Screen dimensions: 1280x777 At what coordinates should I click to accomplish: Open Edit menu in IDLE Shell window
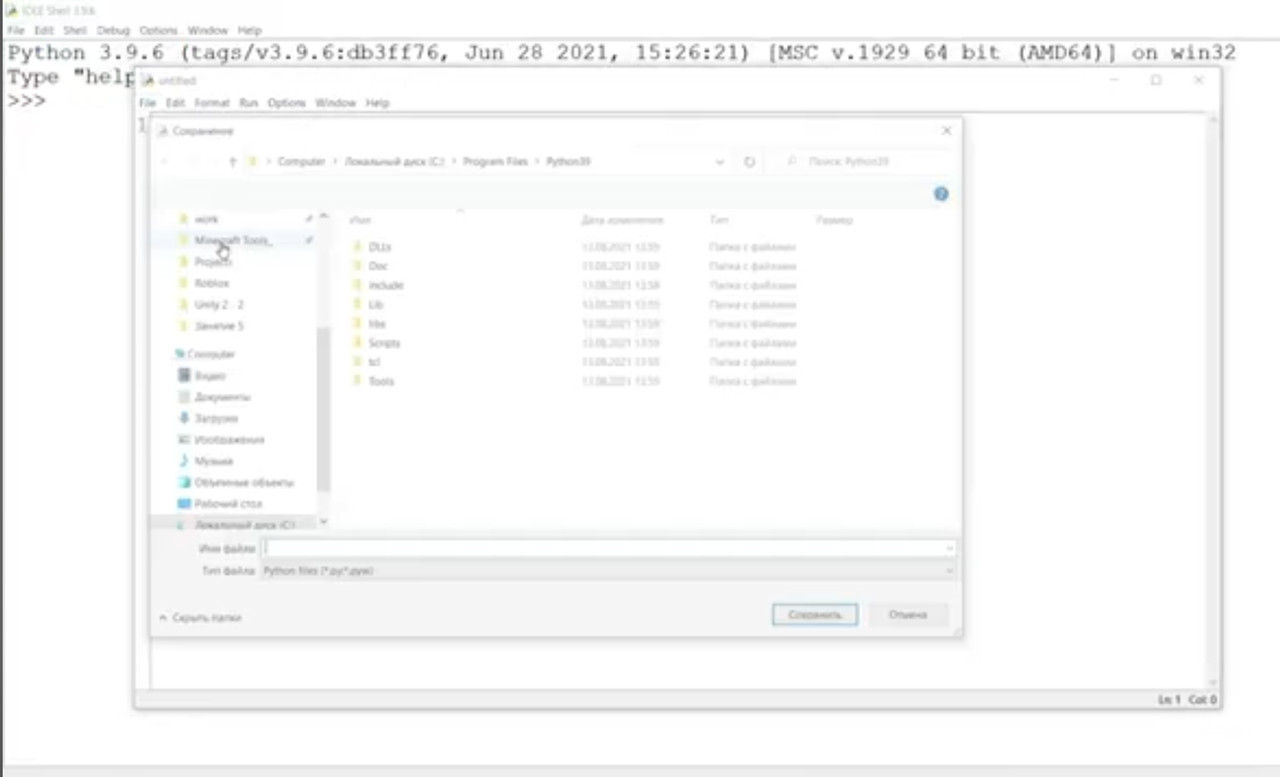(44, 31)
